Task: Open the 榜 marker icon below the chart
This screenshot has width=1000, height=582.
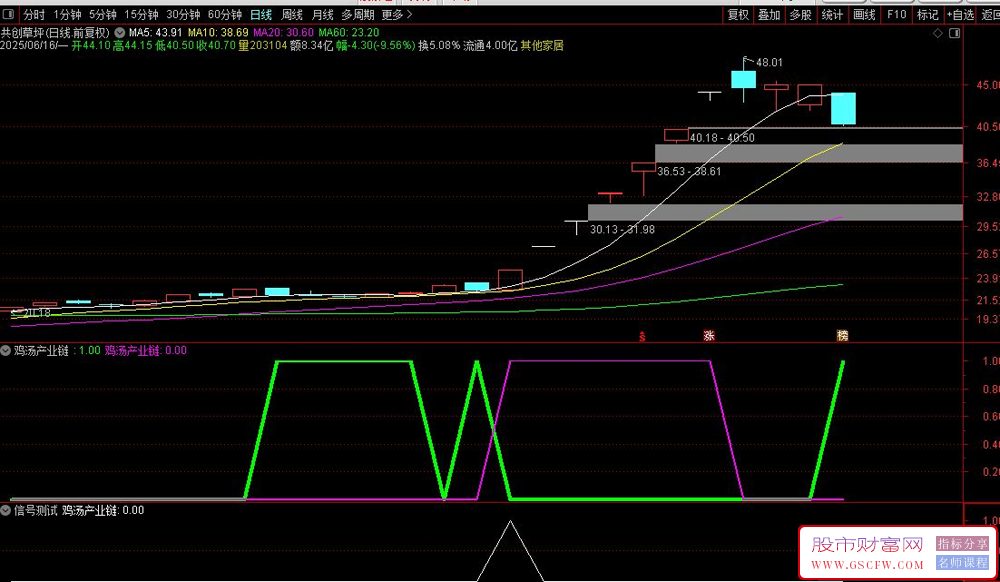Action: pos(842,336)
